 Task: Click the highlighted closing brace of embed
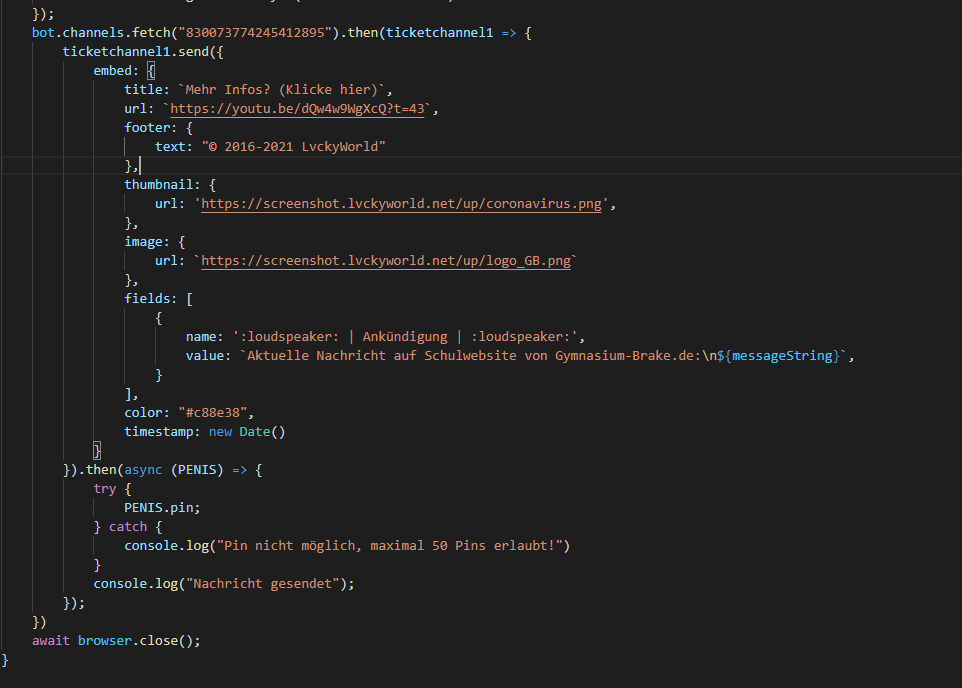coord(97,450)
